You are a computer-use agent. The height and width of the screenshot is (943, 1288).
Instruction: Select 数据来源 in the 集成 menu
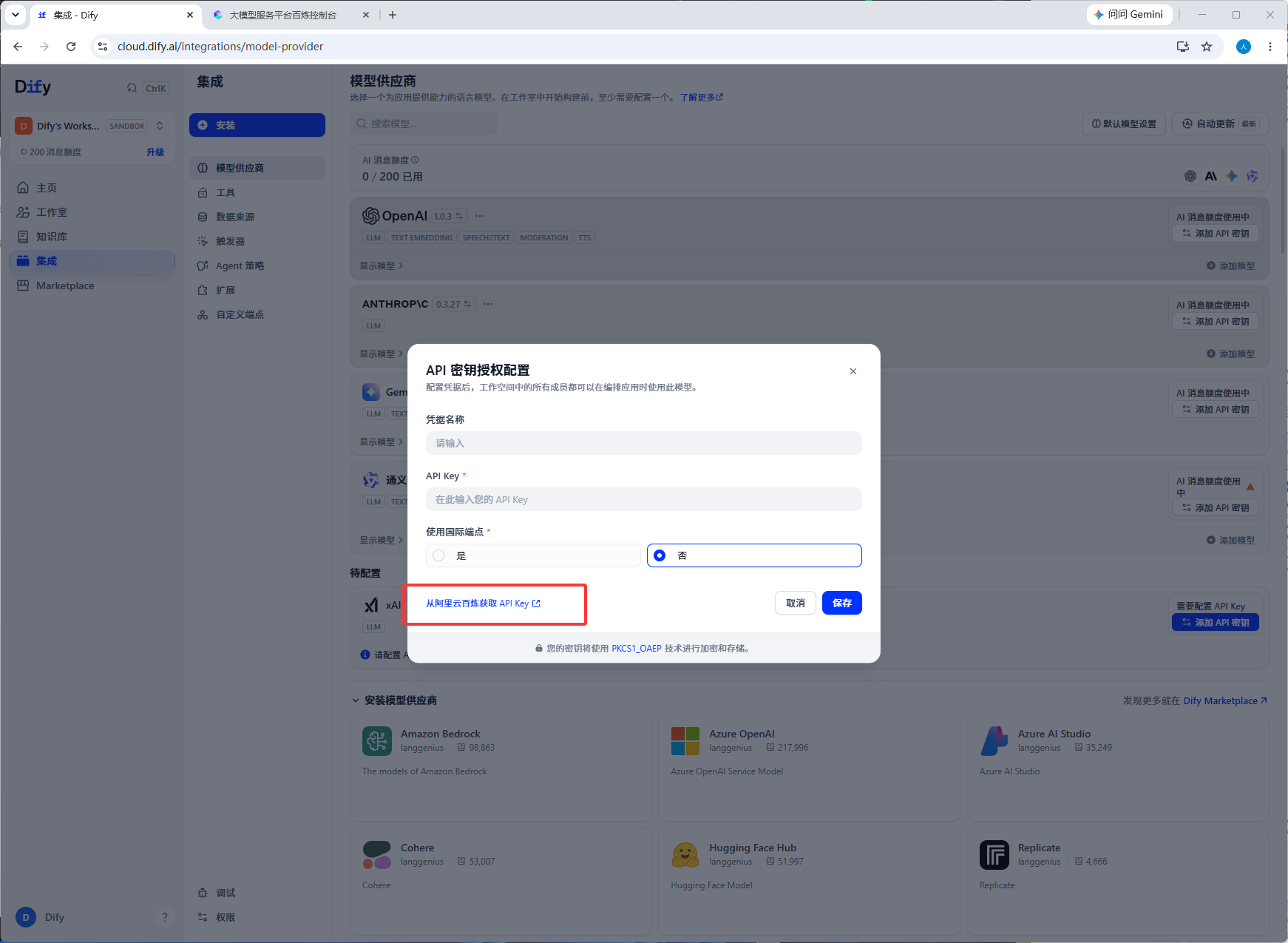click(x=257, y=217)
